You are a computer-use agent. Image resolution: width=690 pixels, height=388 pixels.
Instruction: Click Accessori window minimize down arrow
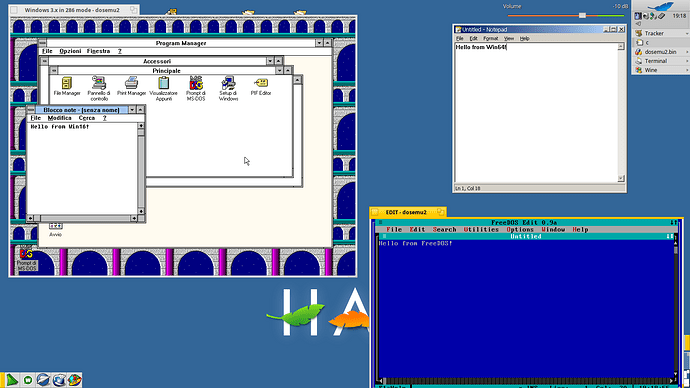(x=270, y=61)
